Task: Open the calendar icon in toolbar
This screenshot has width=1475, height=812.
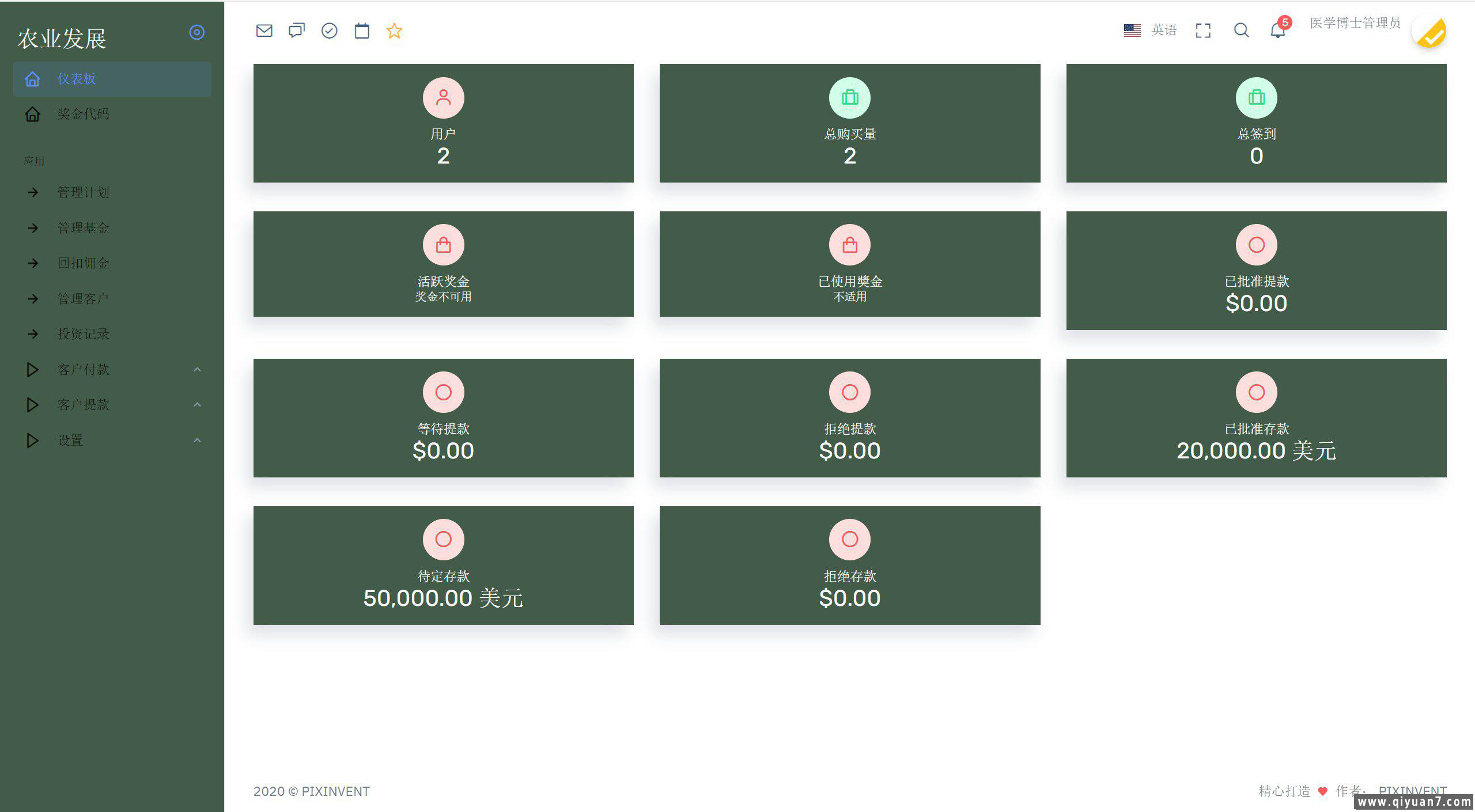Action: point(362,31)
